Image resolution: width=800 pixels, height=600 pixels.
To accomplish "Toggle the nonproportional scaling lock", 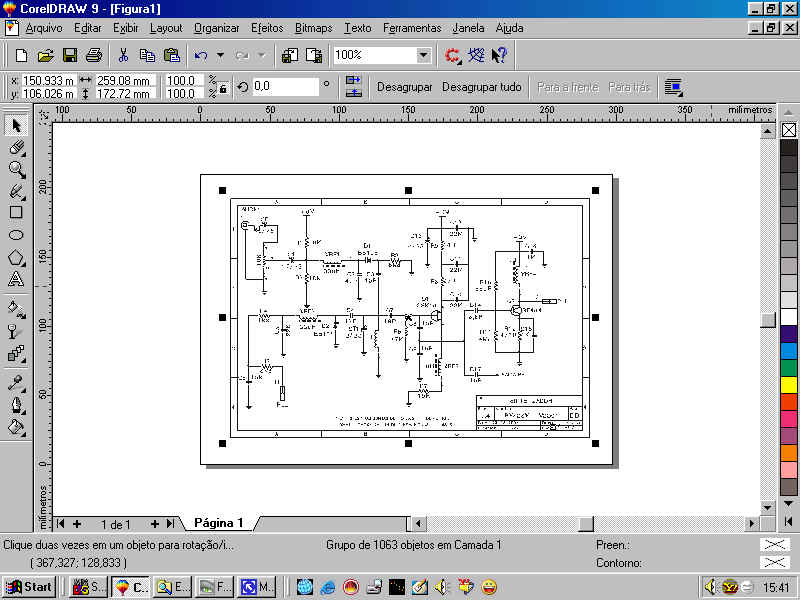I will (223, 88).
